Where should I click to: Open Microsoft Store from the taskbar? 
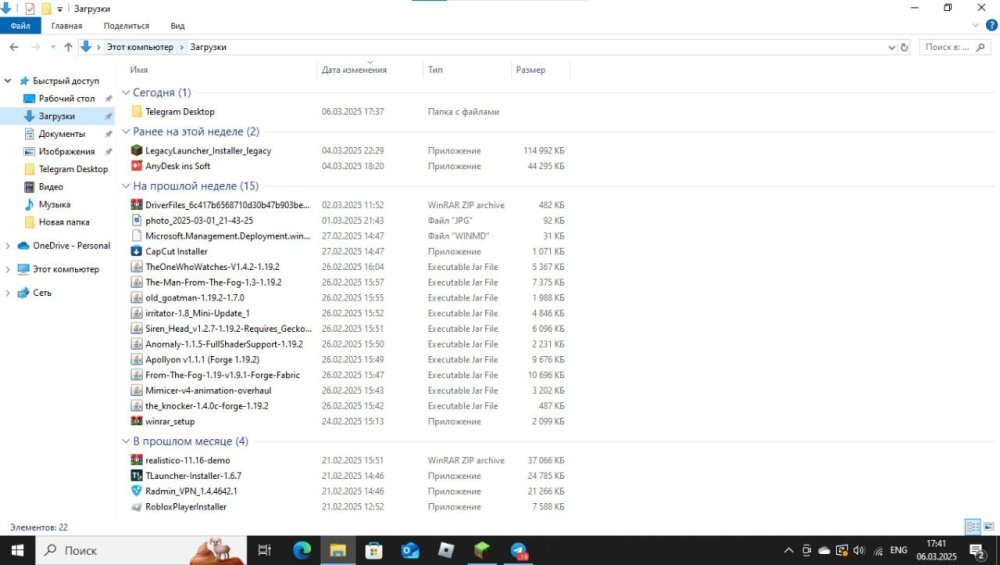coord(374,550)
